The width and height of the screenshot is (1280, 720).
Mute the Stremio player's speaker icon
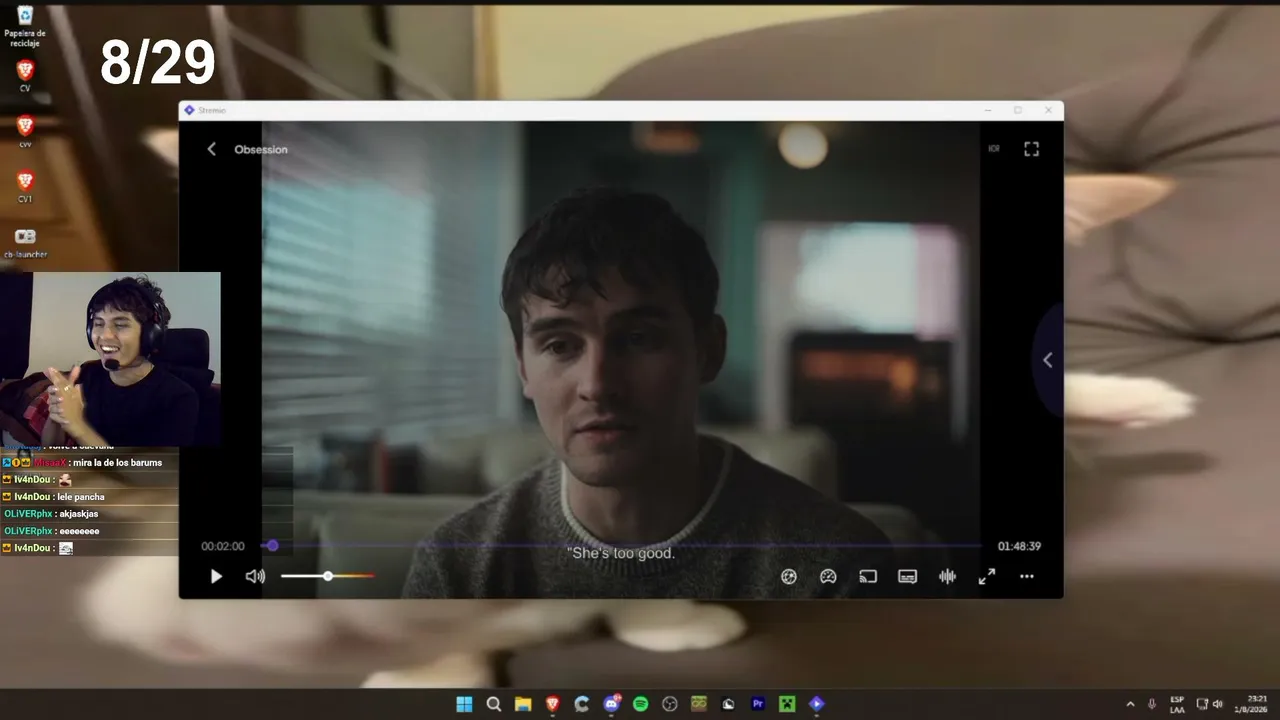pyautogui.click(x=255, y=576)
